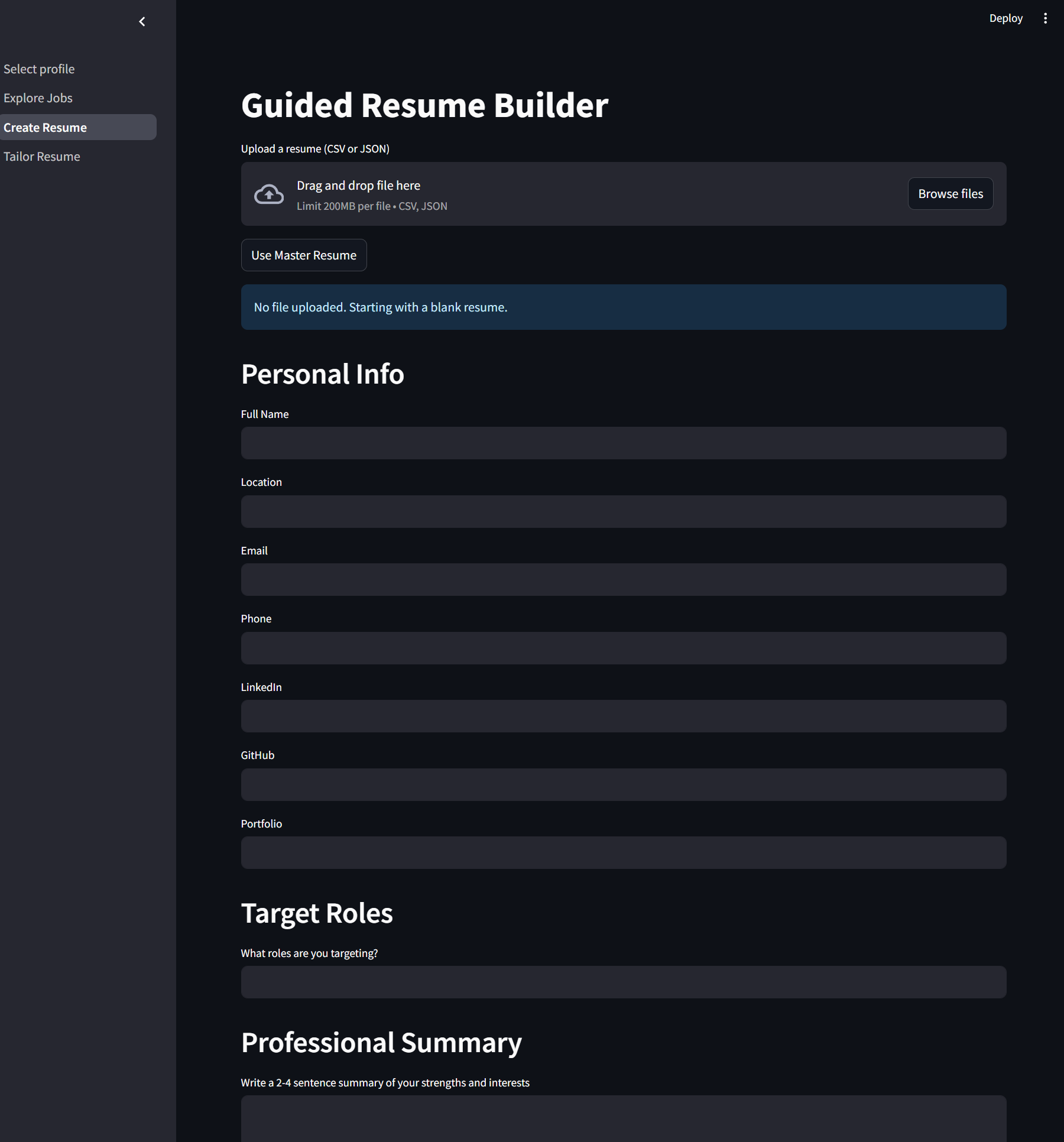This screenshot has width=1064, height=1142.
Task: Click the Use Master Resume button
Action: (304, 255)
